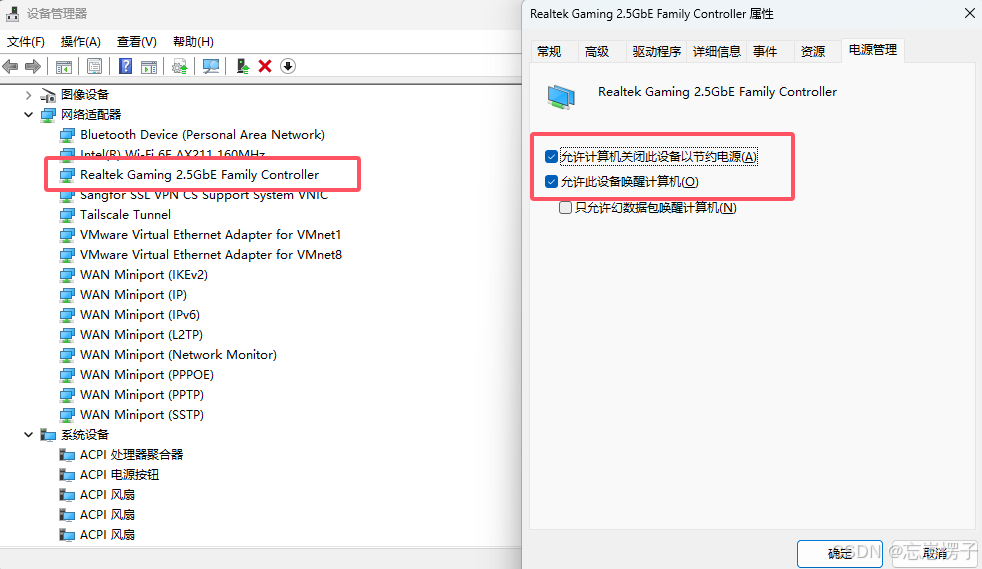Open the 文件(F) menu
The width and height of the screenshot is (982, 569).
26,42
